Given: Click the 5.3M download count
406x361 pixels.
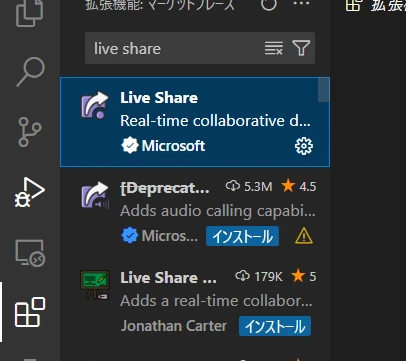Looking at the screenshot, I should point(249,187).
